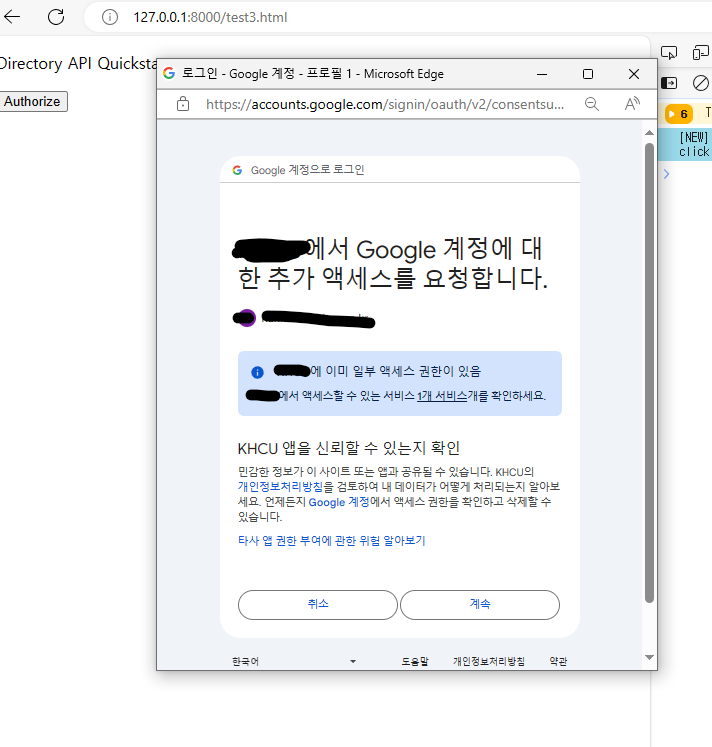The image size is (712, 747).
Task: Open the '개인정보처리방침' link in body text
Action: coord(280,487)
